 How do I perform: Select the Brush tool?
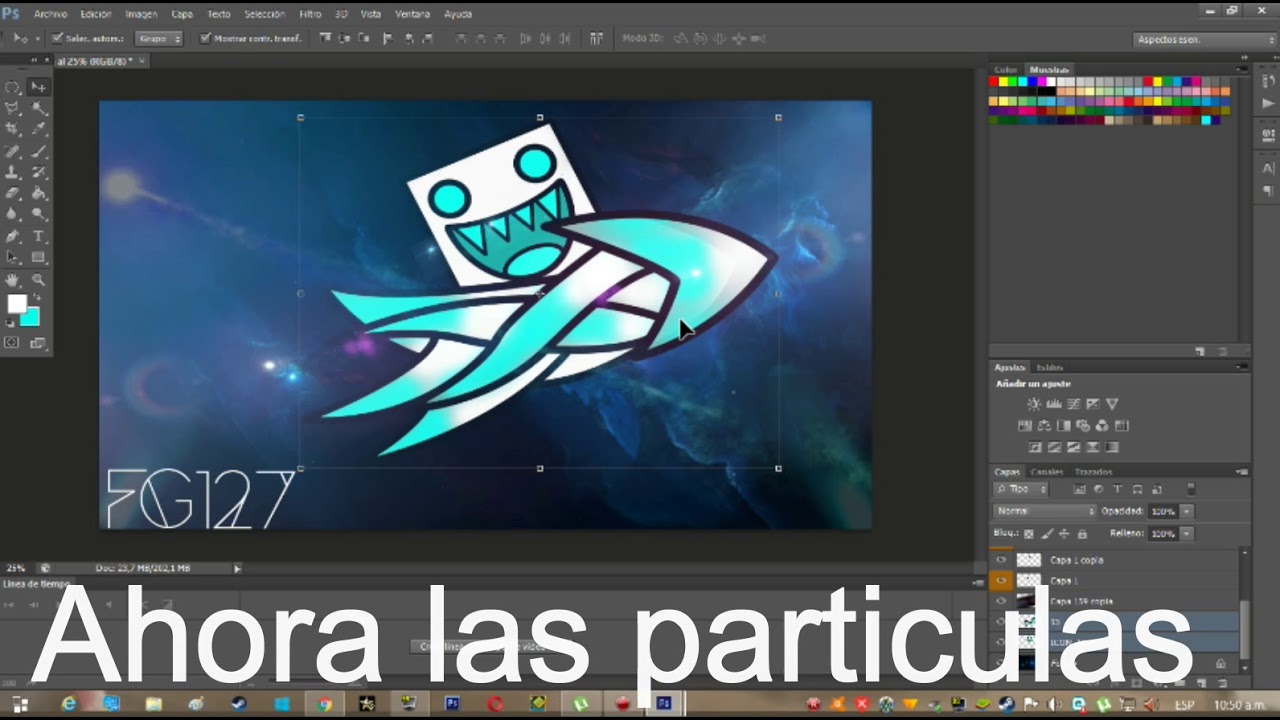pyautogui.click(x=39, y=152)
